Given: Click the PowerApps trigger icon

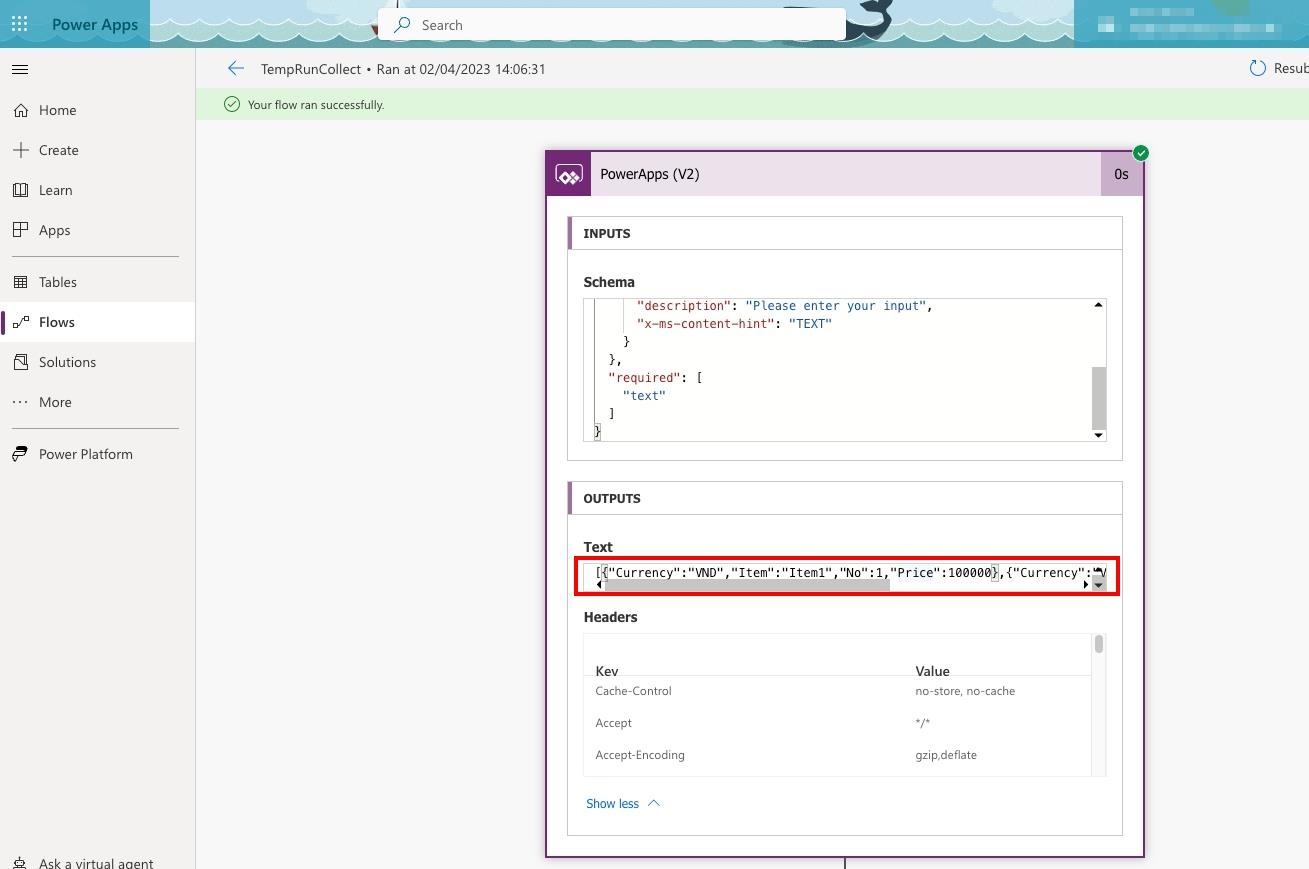Looking at the screenshot, I should click(x=569, y=175).
